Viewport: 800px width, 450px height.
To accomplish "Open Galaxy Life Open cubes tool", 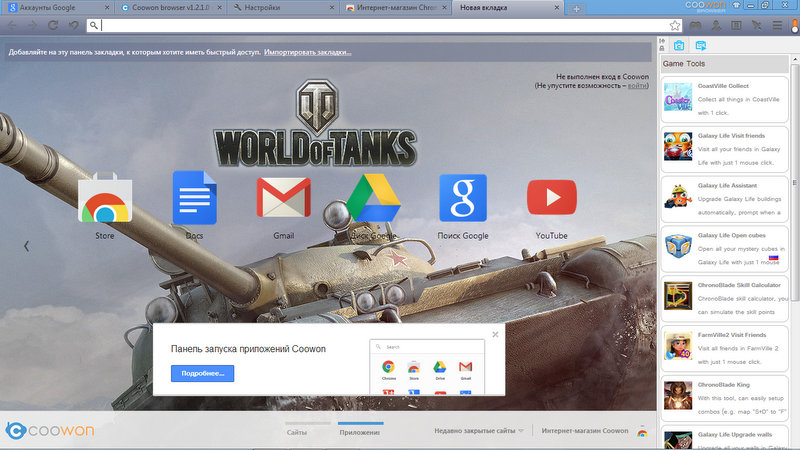I will (x=724, y=249).
